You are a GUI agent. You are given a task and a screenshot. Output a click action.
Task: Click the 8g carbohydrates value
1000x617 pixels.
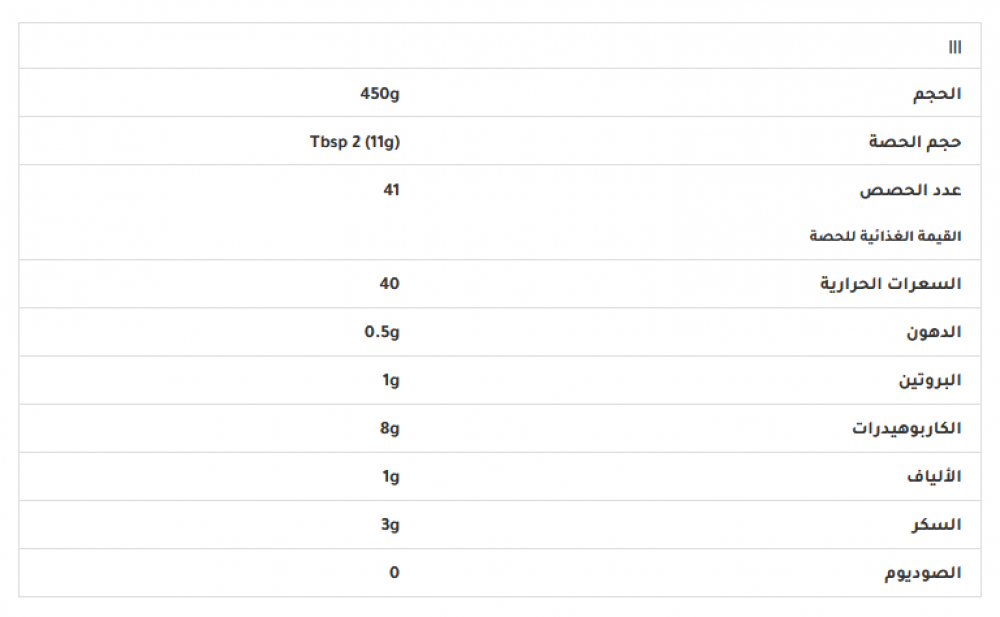[390, 428]
